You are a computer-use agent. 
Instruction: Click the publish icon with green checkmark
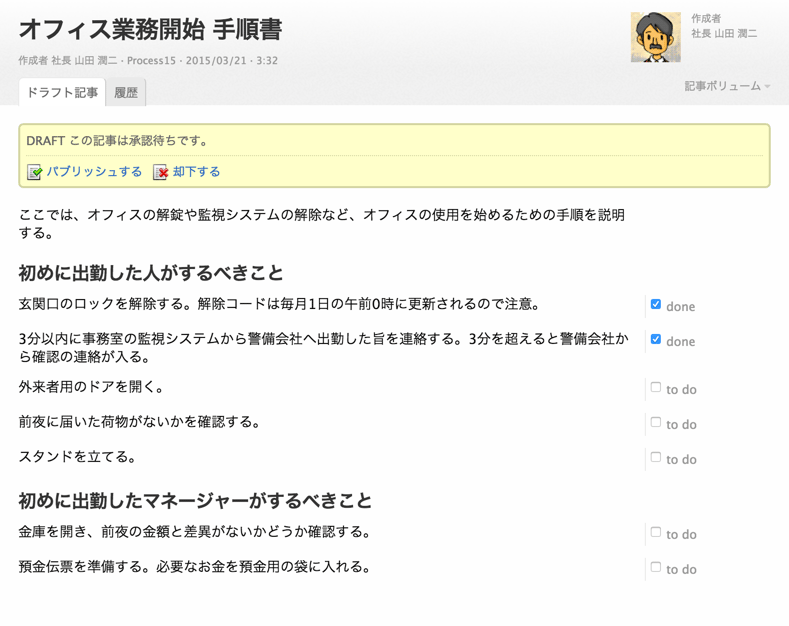[34, 172]
